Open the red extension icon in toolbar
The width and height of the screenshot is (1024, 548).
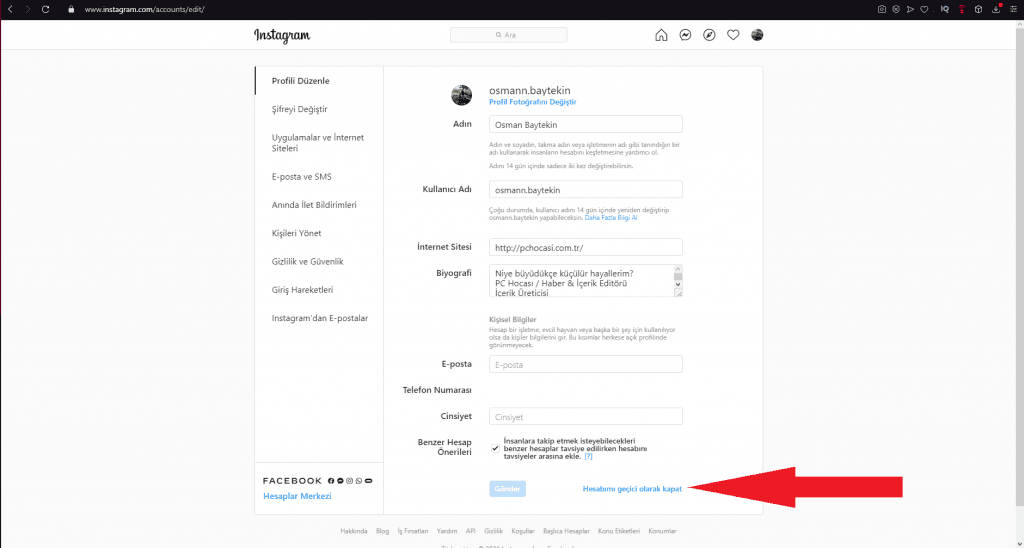click(962, 9)
